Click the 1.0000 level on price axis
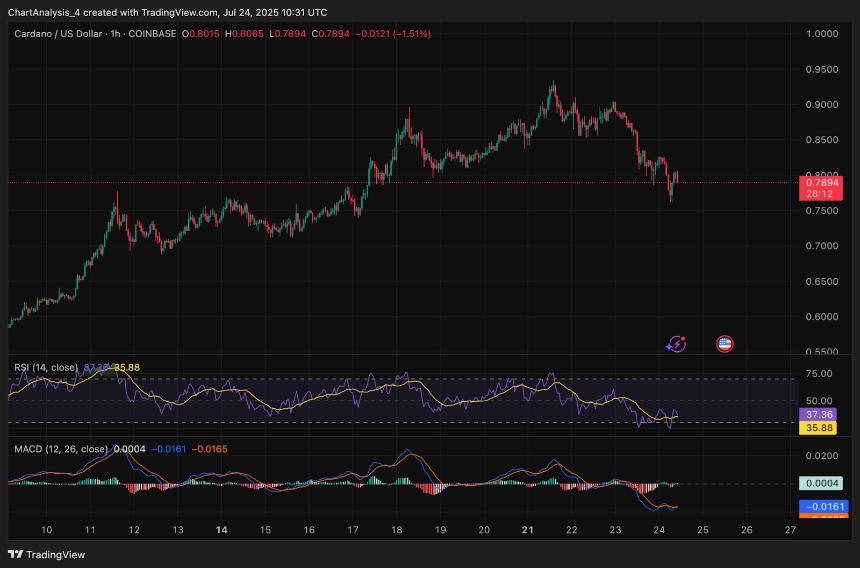This screenshot has height=568, width=860. tap(822, 34)
